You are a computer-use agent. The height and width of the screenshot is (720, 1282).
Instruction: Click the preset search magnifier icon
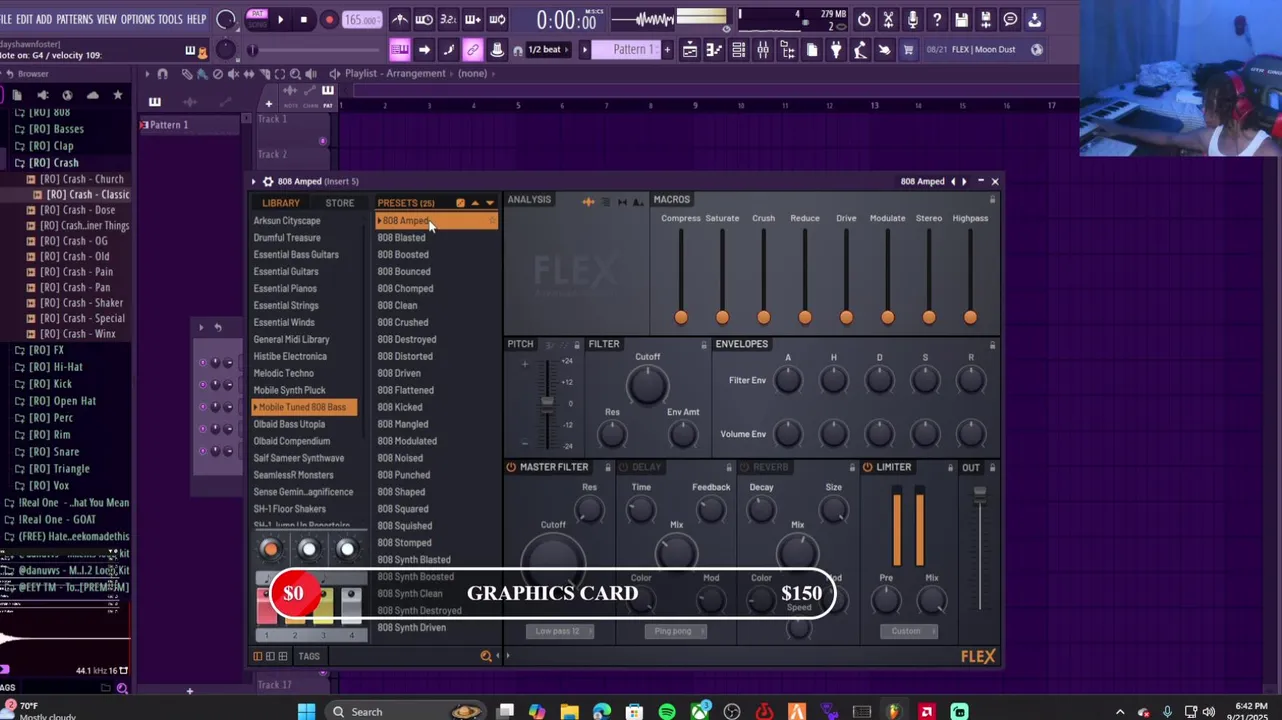[x=486, y=656]
